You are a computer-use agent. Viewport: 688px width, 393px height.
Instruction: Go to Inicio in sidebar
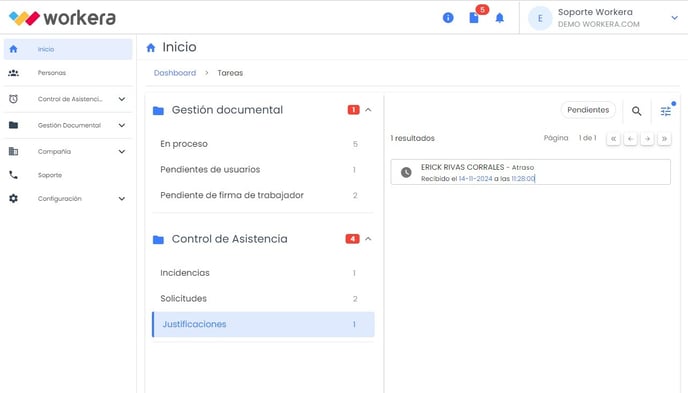[x=68, y=49]
